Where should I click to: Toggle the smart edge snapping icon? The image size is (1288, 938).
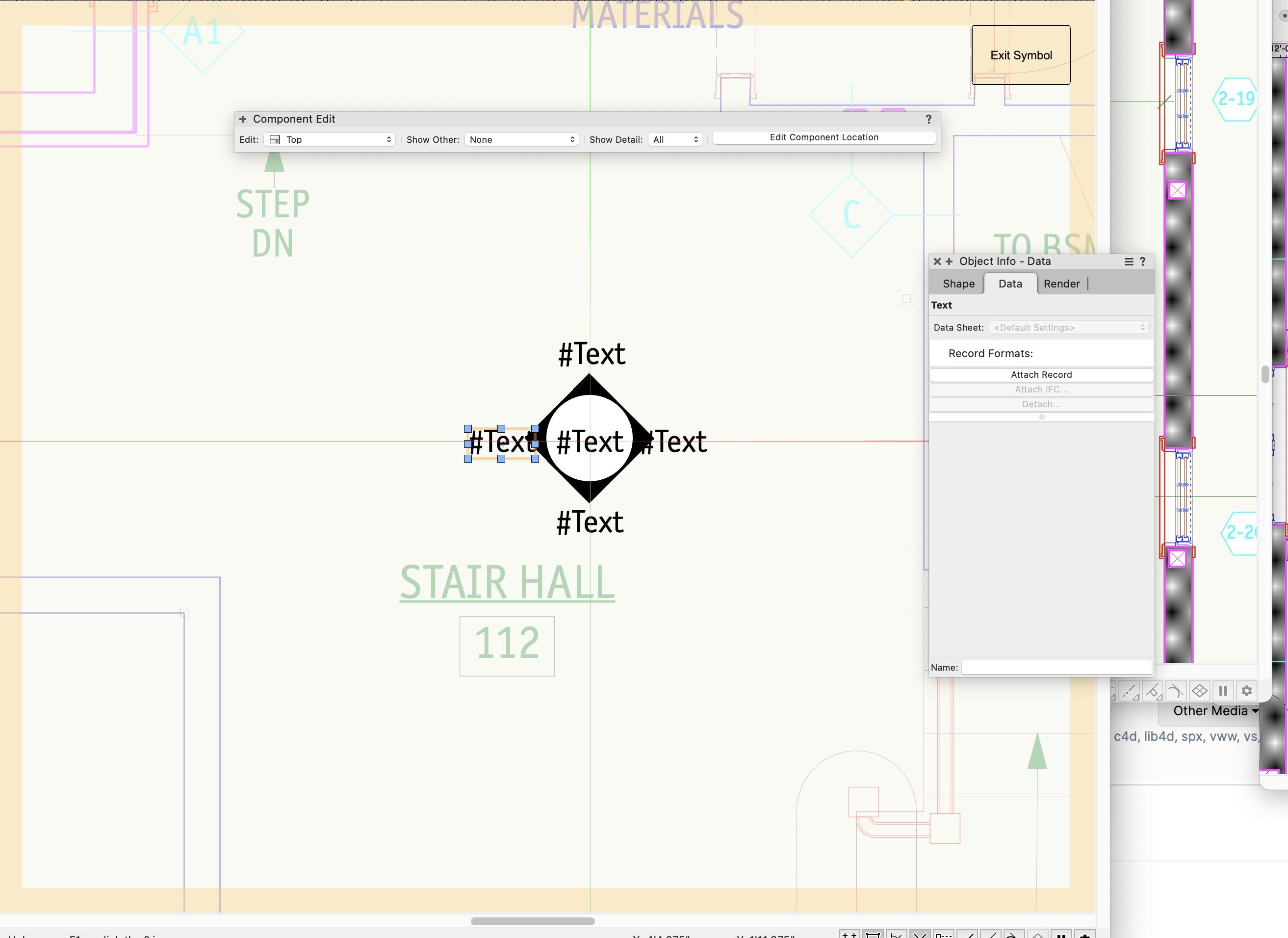pos(1153,691)
